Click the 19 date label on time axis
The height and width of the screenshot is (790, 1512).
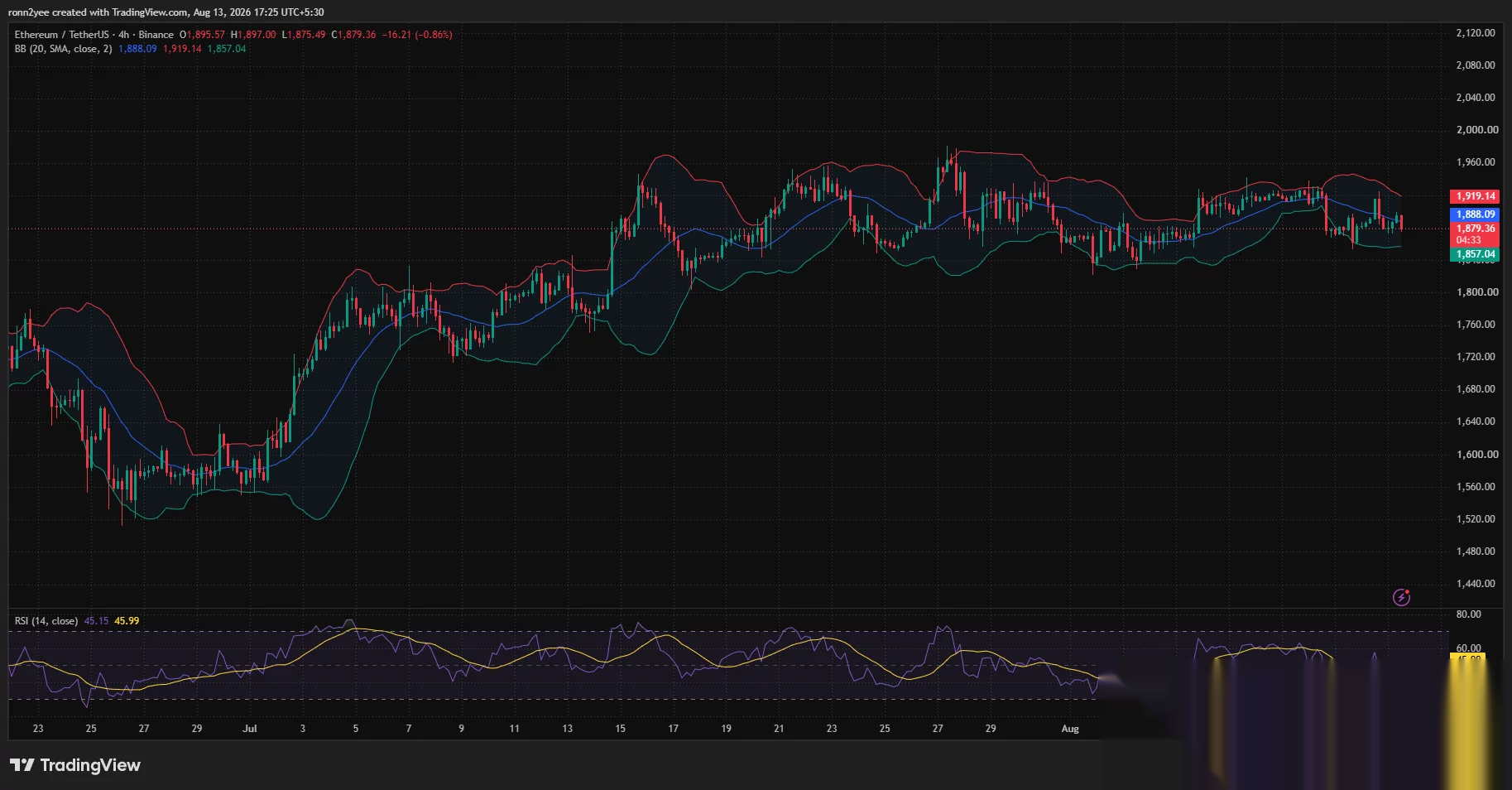727,729
